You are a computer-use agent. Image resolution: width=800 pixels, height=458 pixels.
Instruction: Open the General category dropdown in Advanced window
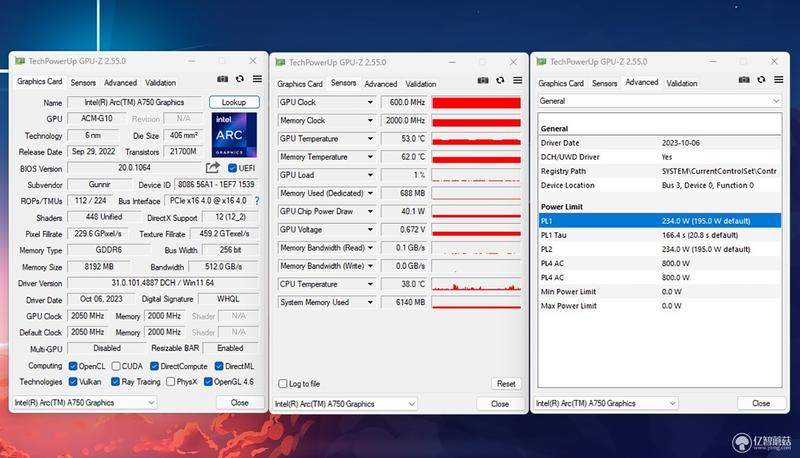659,101
